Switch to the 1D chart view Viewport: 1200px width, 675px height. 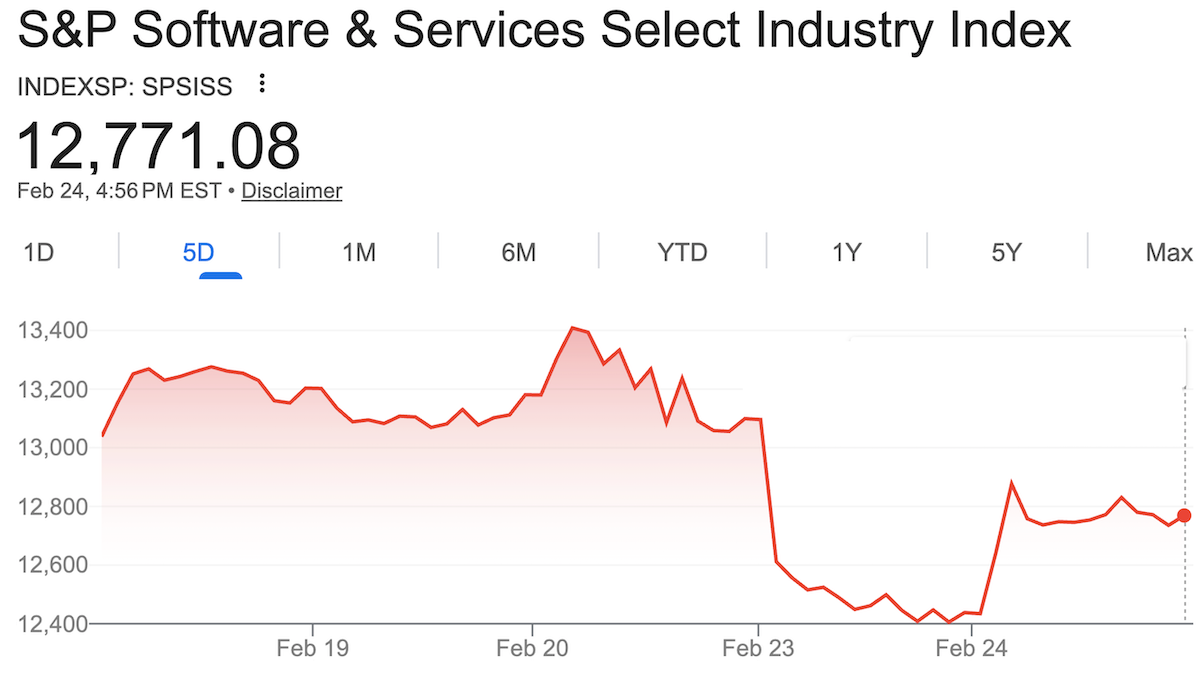tap(38, 252)
